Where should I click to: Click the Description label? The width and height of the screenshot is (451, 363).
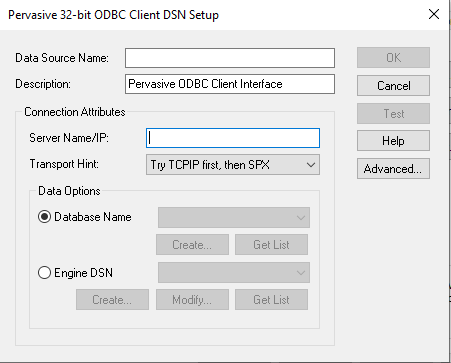(x=43, y=84)
